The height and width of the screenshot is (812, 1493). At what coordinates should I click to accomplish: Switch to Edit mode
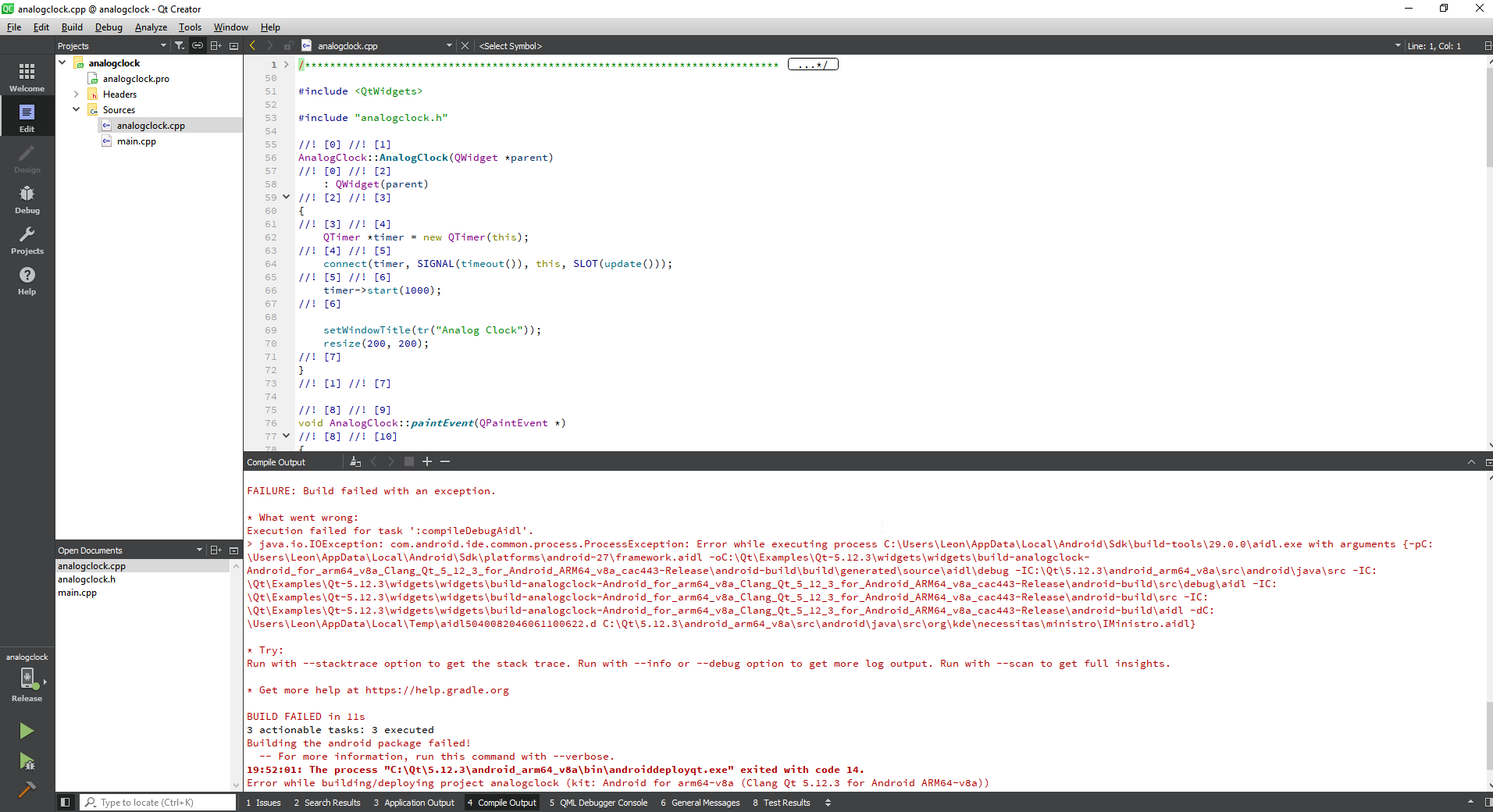click(27, 118)
